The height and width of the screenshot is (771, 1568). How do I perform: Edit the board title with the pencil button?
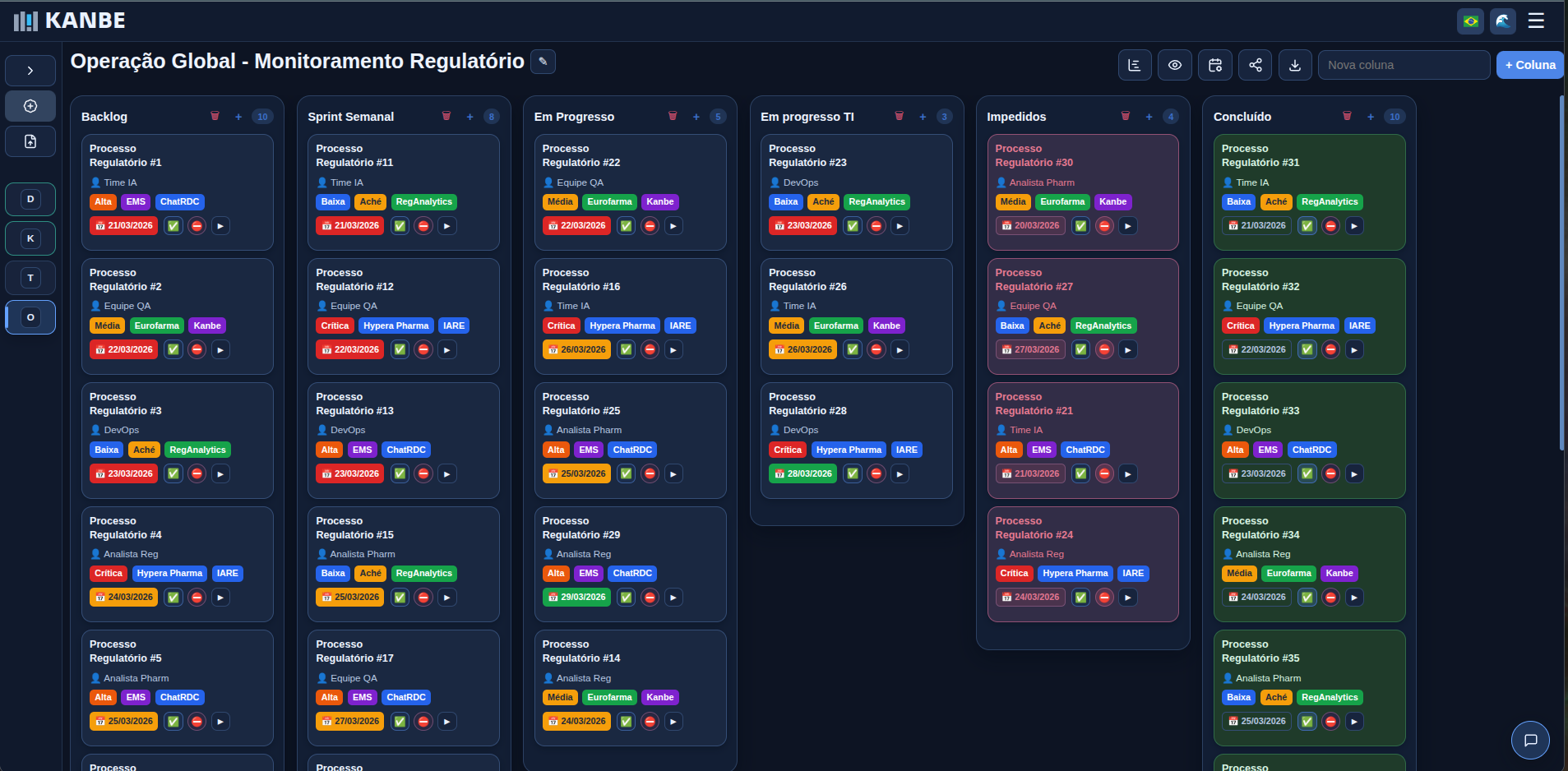543,61
